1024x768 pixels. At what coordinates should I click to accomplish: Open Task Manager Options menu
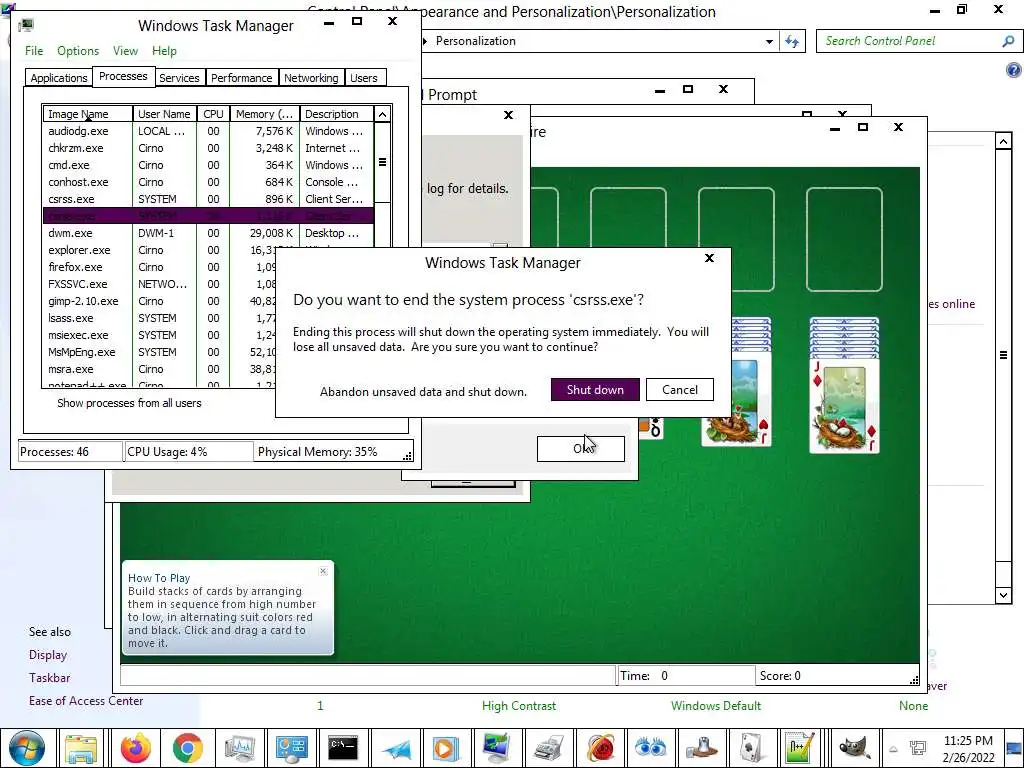(78, 51)
